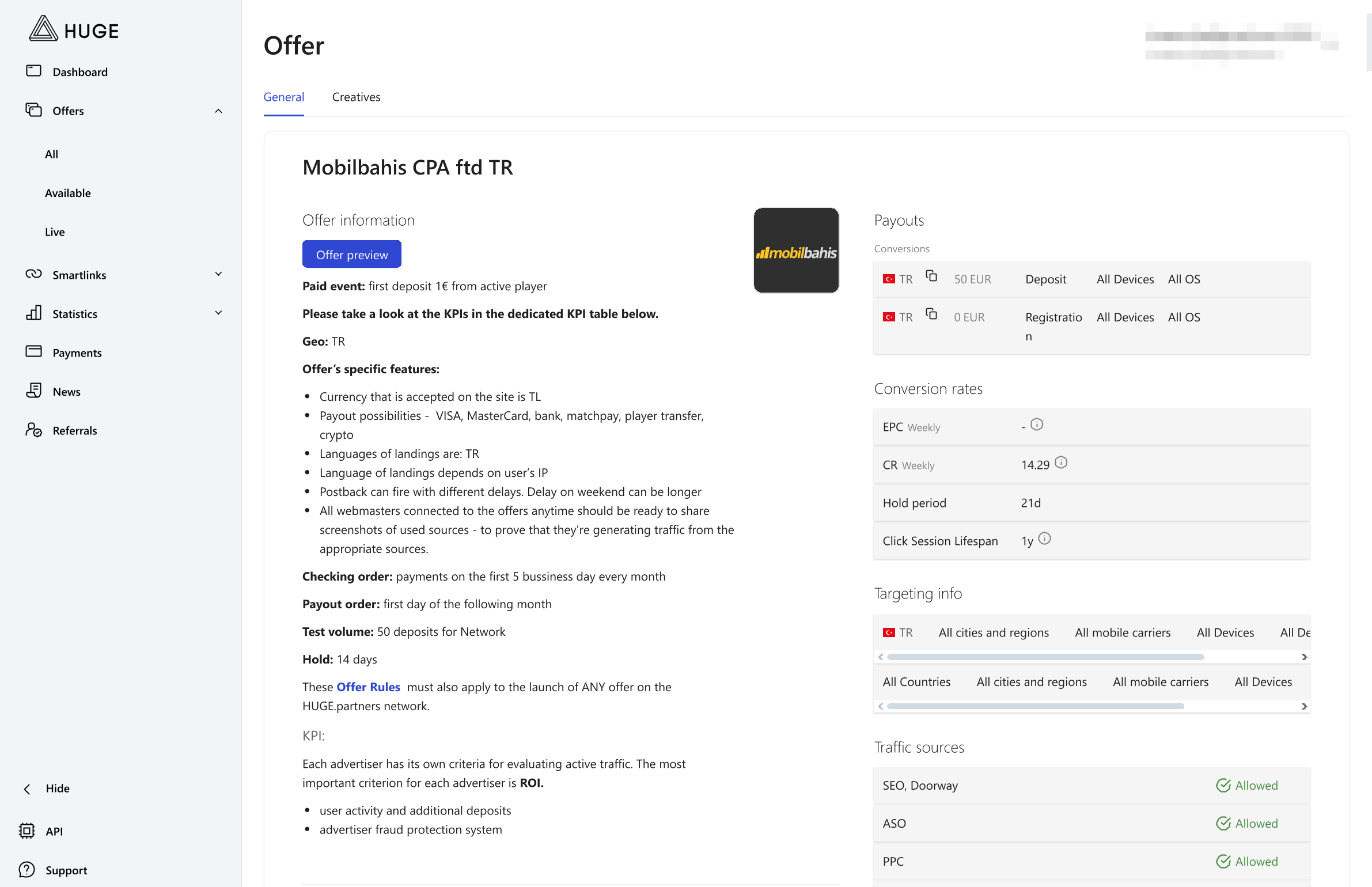This screenshot has height=887, width=1372.
Task: Click the '21d' hold period value
Action: (x=1030, y=503)
